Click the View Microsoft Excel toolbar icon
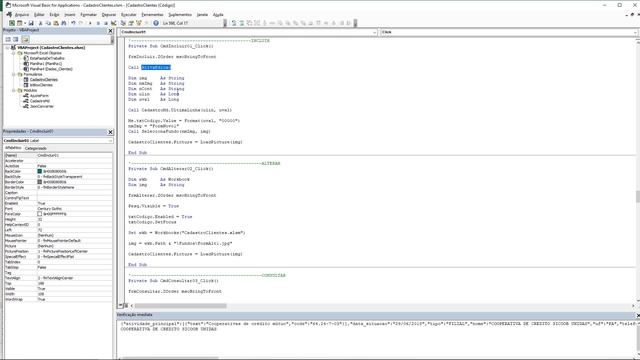 click(12, 23)
